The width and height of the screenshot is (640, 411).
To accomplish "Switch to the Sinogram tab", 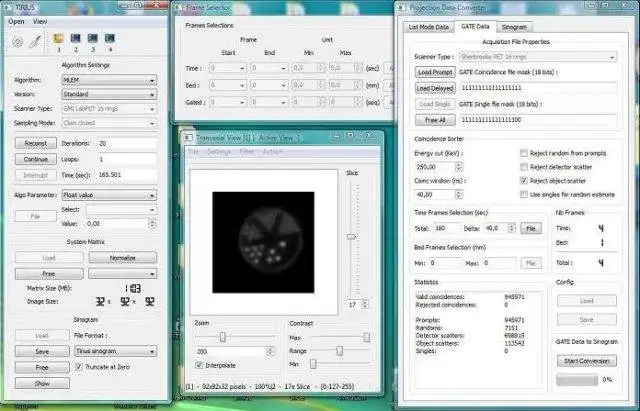I will pyautogui.click(x=514, y=27).
